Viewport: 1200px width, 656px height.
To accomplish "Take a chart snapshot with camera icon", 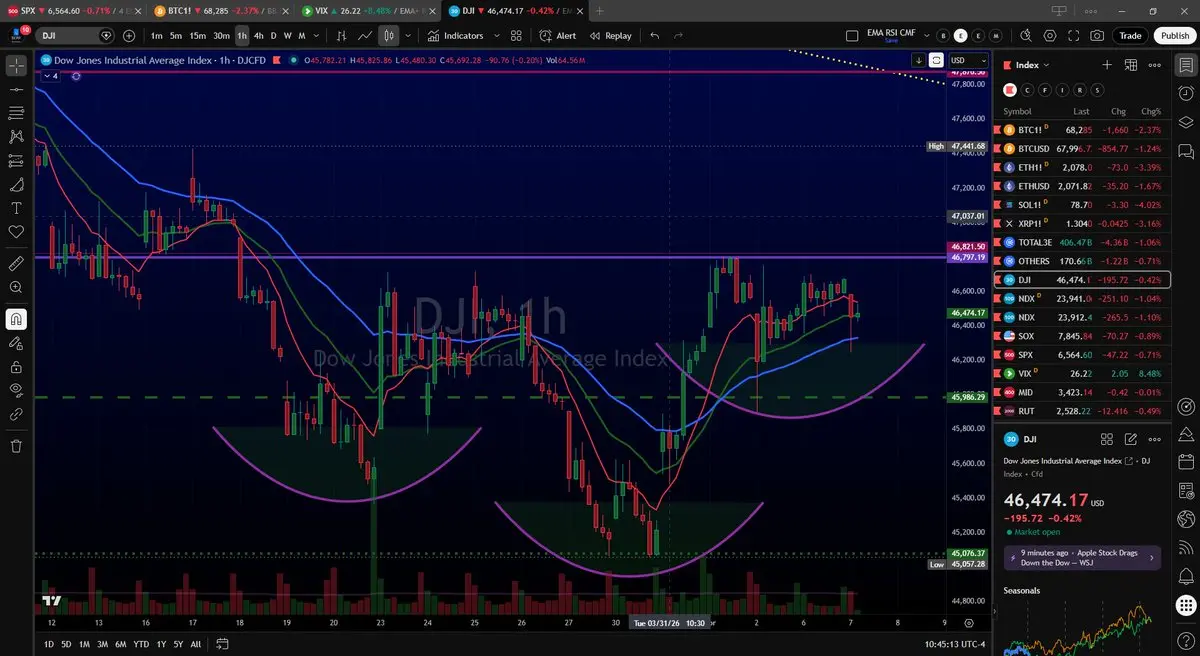I will coord(1098,35).
